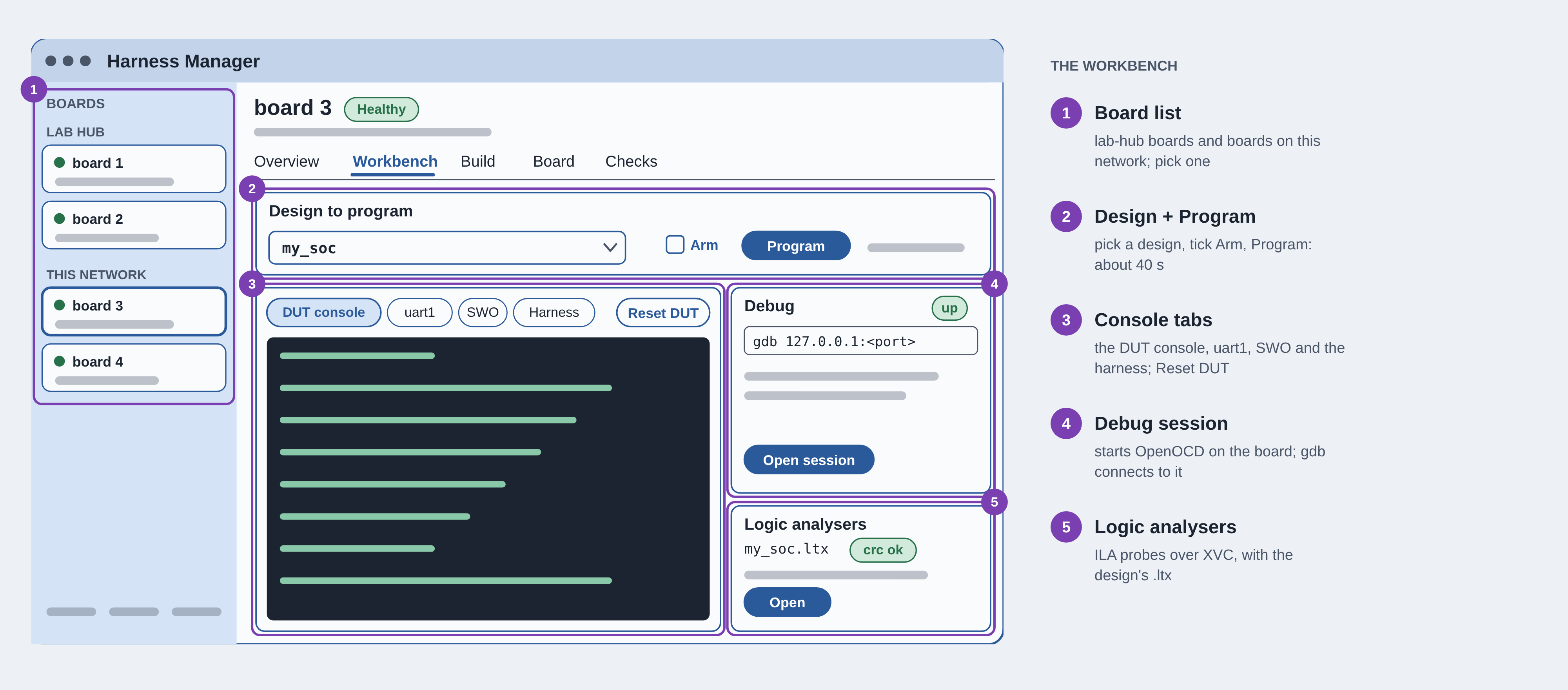This screenshot has height=690, width=1568.
Task: Select the DUT console tab
Action: coord(324,312)
